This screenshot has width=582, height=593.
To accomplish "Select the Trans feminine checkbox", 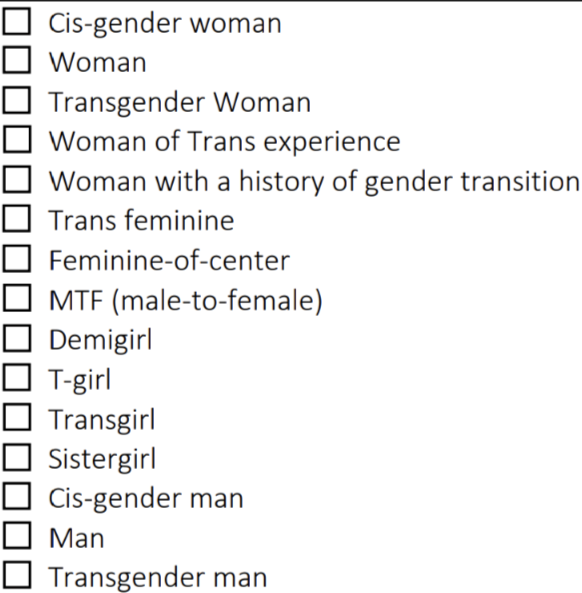I will tap(17, 219).
